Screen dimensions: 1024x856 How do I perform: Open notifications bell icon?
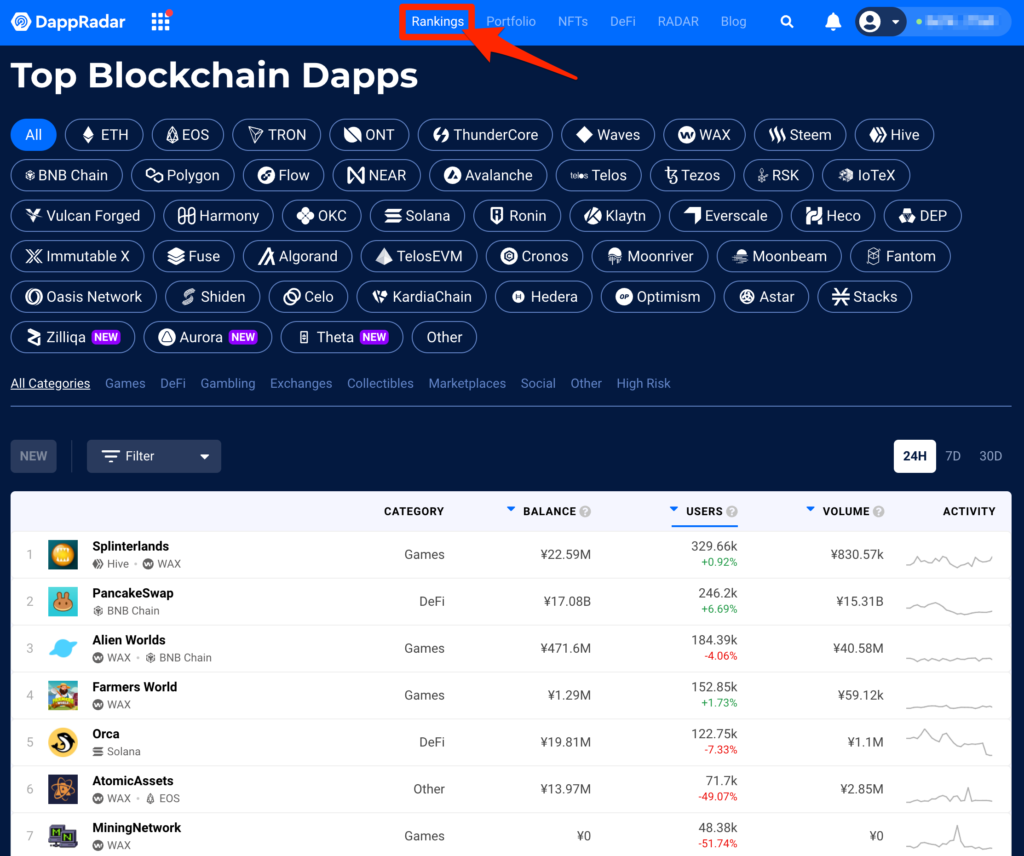[x=833, y=22]
